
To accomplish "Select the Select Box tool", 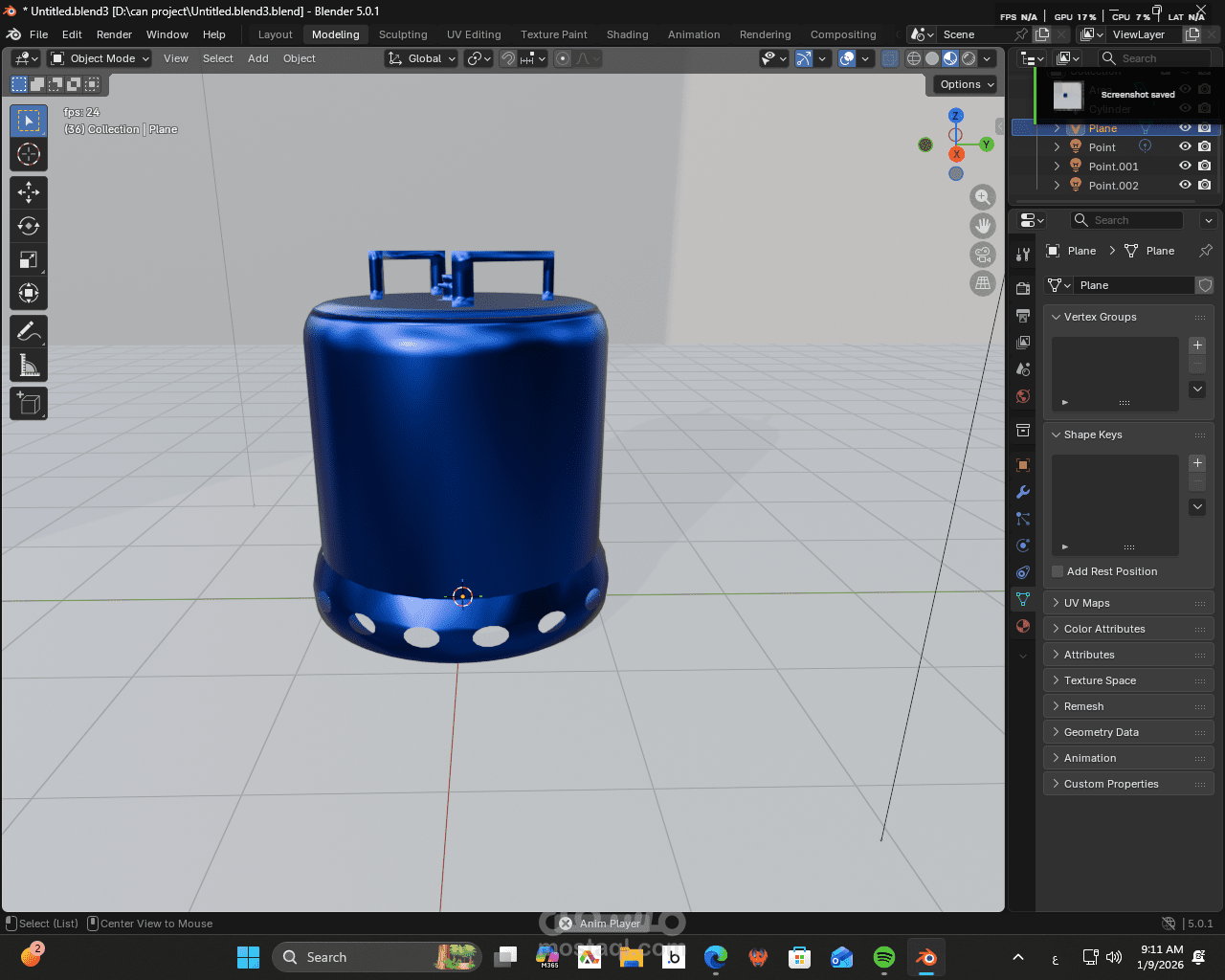I will [x=29, y=121].
